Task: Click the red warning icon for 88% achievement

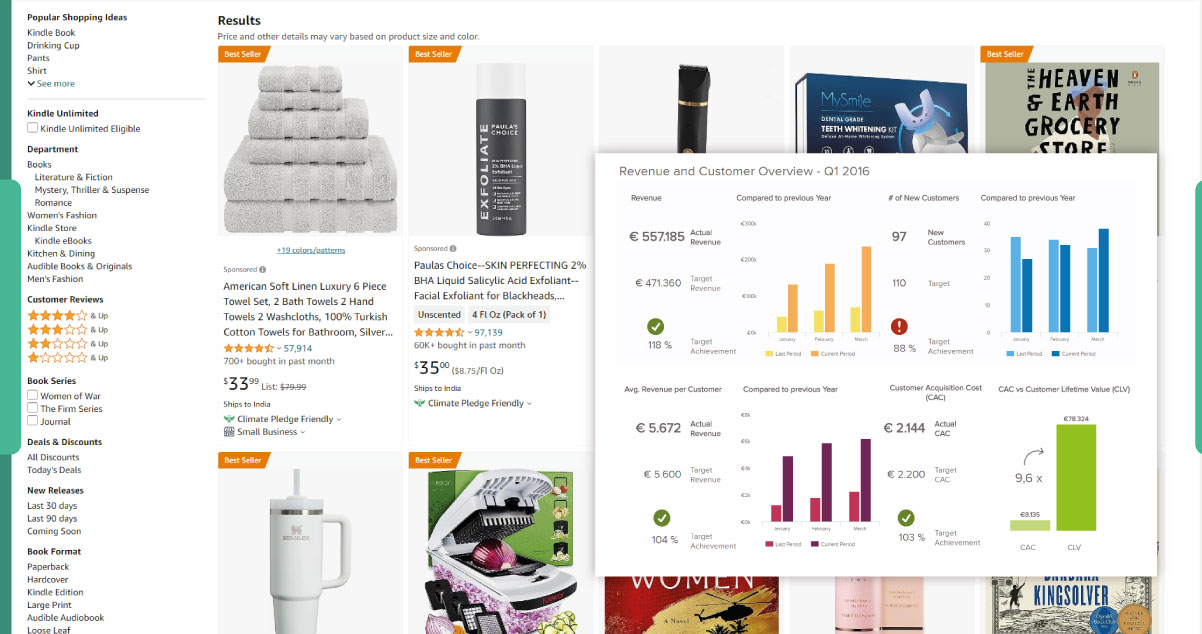Action: point(900,326)
